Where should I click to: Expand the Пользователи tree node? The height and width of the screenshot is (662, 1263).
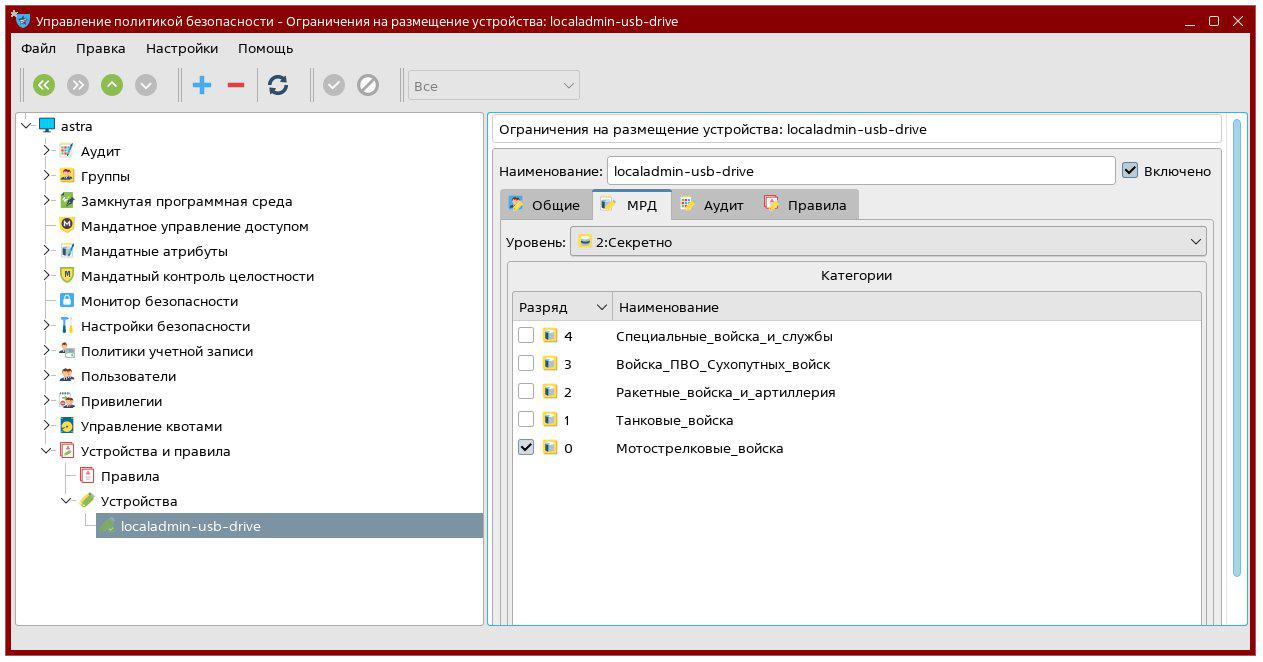click(46, 376)
